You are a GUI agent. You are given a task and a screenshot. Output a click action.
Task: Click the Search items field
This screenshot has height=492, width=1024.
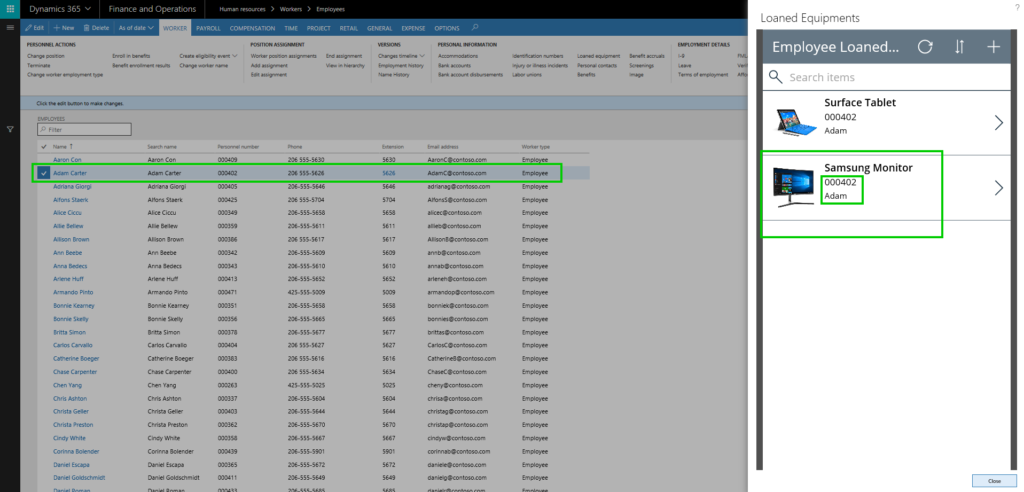click(886, 77)
